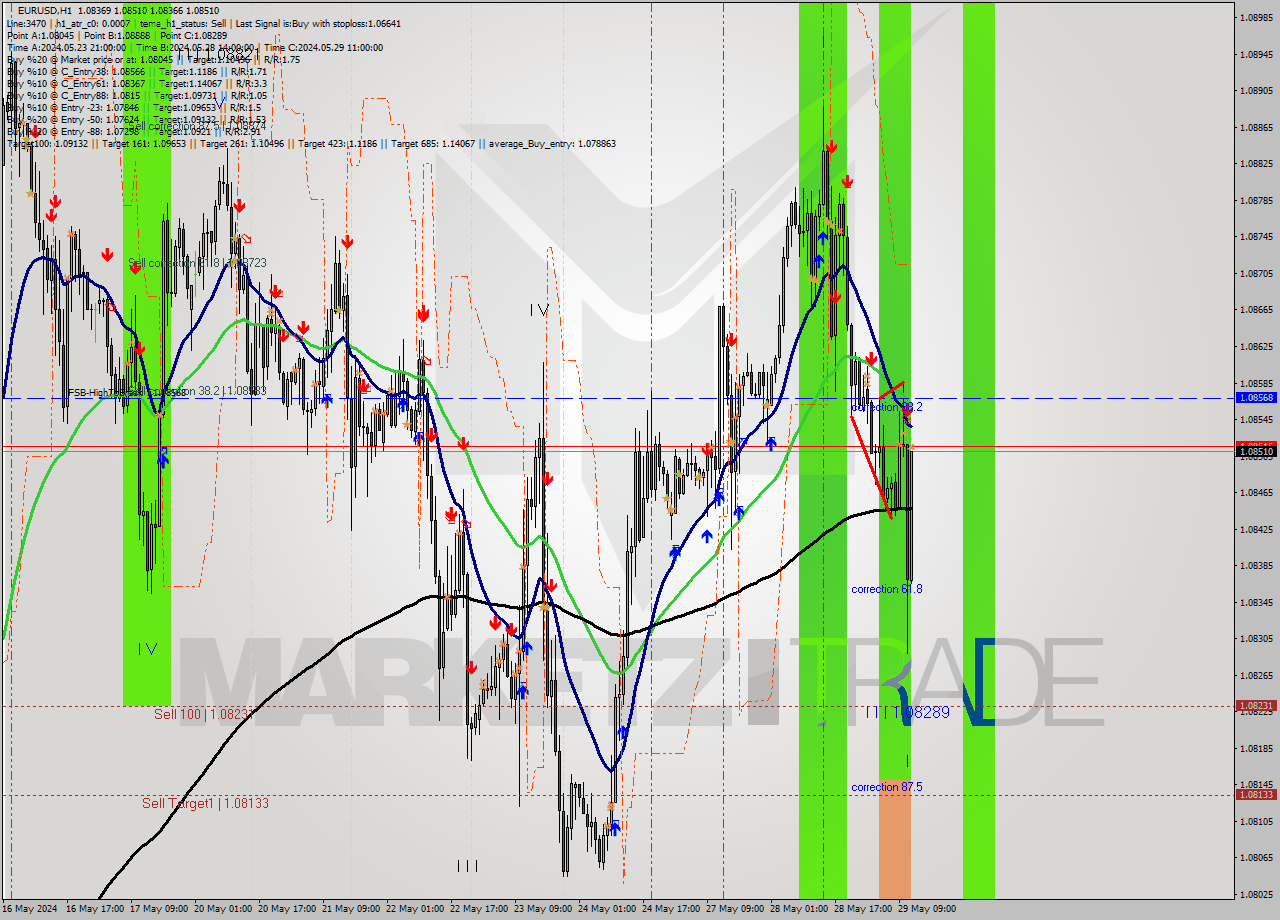Click 'Target 261: 1.10496' text
This screenshot has height=920, width=1280.
pyautogui.click(x=241, y=144)
